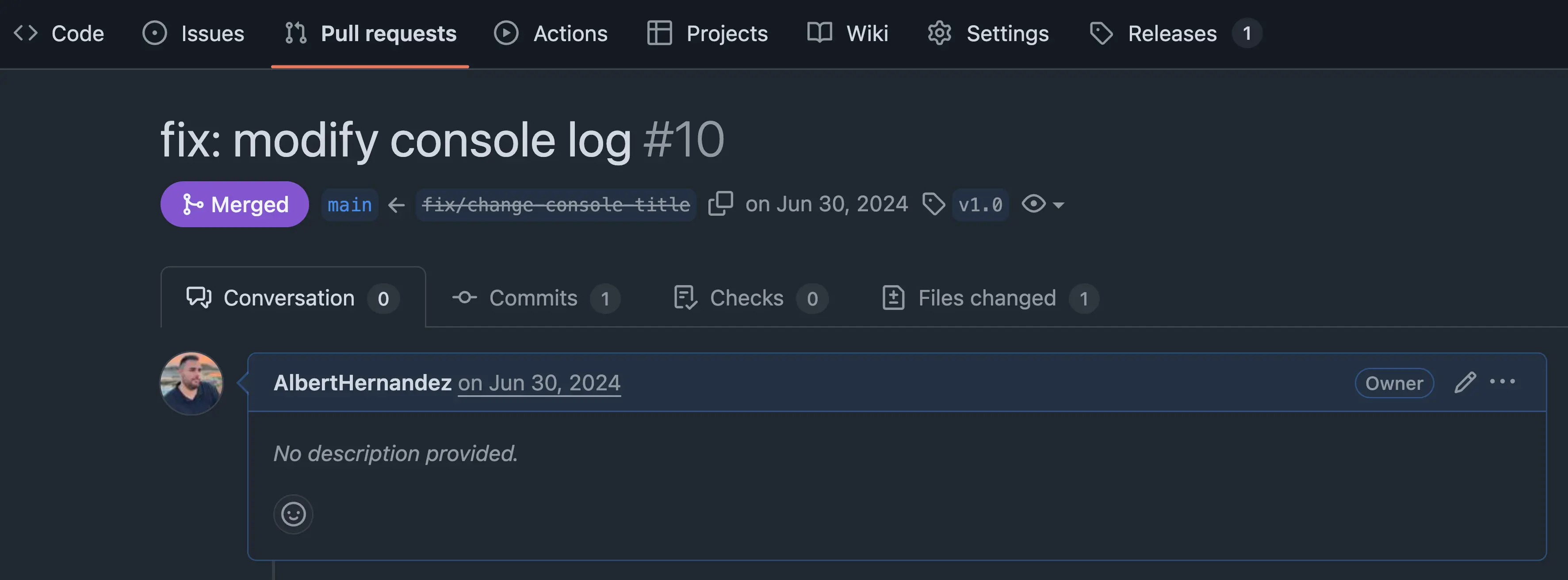Click the v1.0 release tag
The height and width of the screenshot is (580, 1568).
980,205
